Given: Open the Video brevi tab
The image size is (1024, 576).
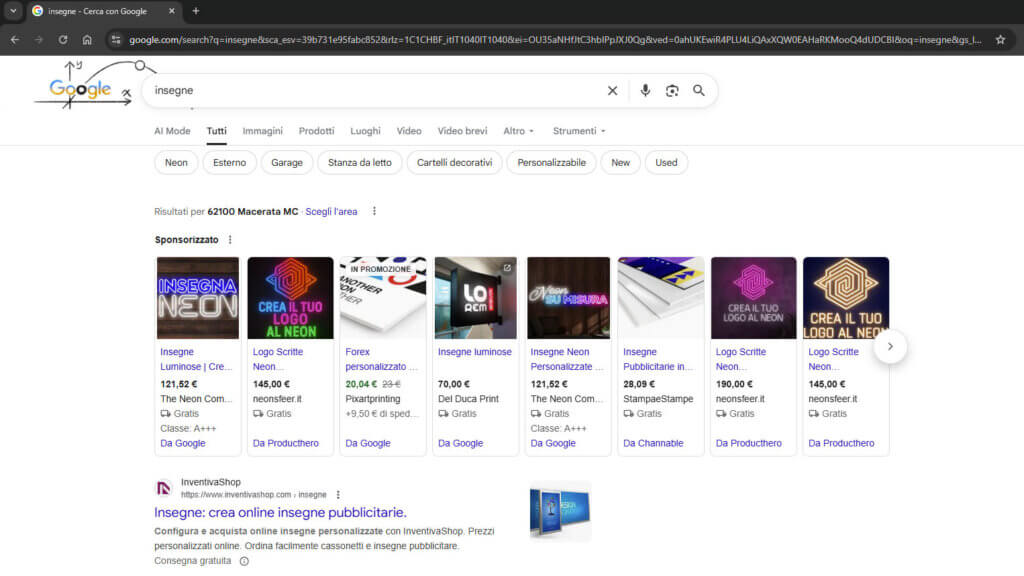Looking at the screenshot, I should (462, 131).
